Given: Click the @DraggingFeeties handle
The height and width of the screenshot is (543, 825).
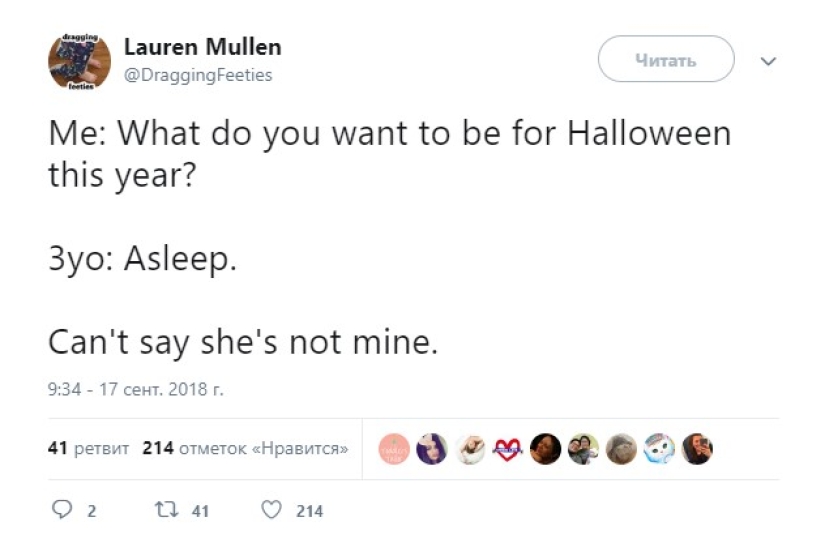Looking at the screenshot, I should tap(198, 75).
